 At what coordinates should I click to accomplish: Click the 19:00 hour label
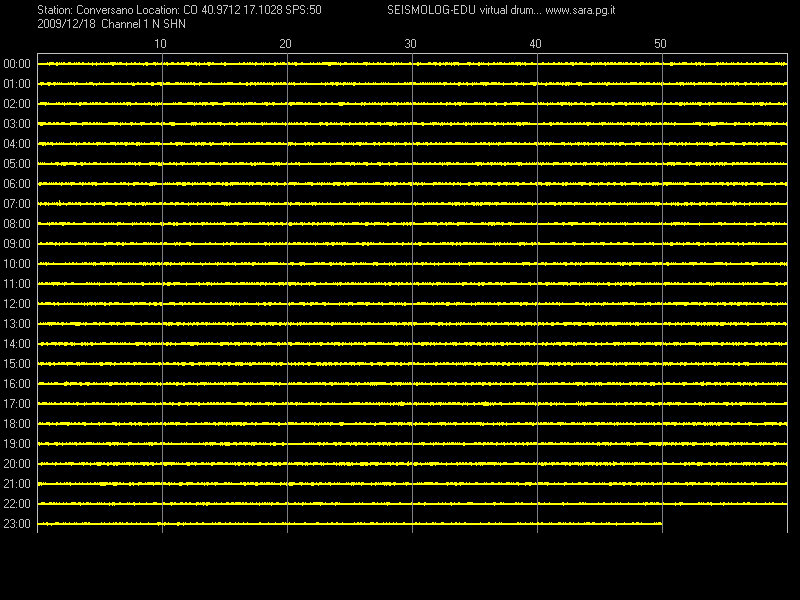click(17, 444)
